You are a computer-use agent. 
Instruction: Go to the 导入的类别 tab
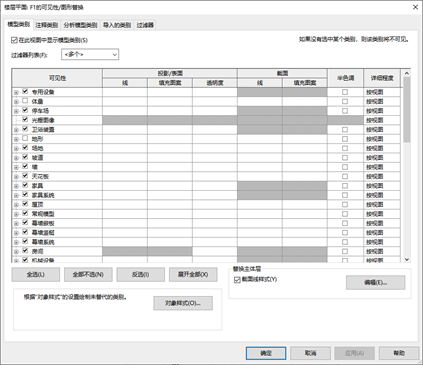point(117,25)
